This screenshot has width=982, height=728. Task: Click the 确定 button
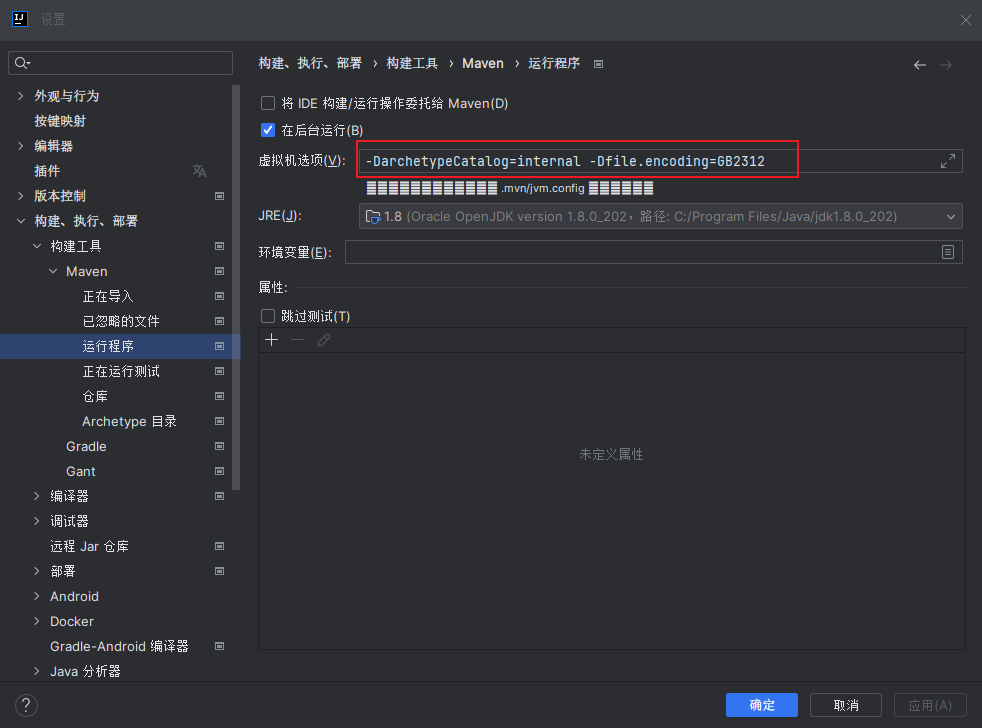761,705
